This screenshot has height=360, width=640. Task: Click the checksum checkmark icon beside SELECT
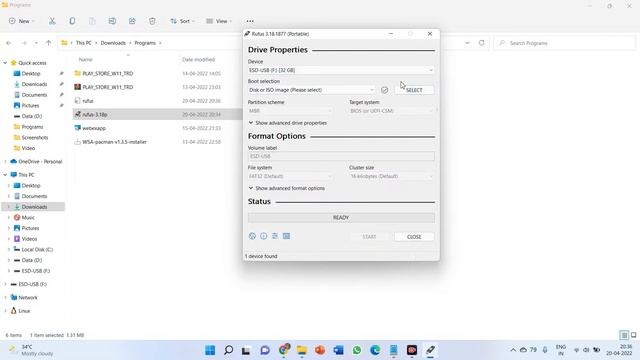click(x=384, y=90)
